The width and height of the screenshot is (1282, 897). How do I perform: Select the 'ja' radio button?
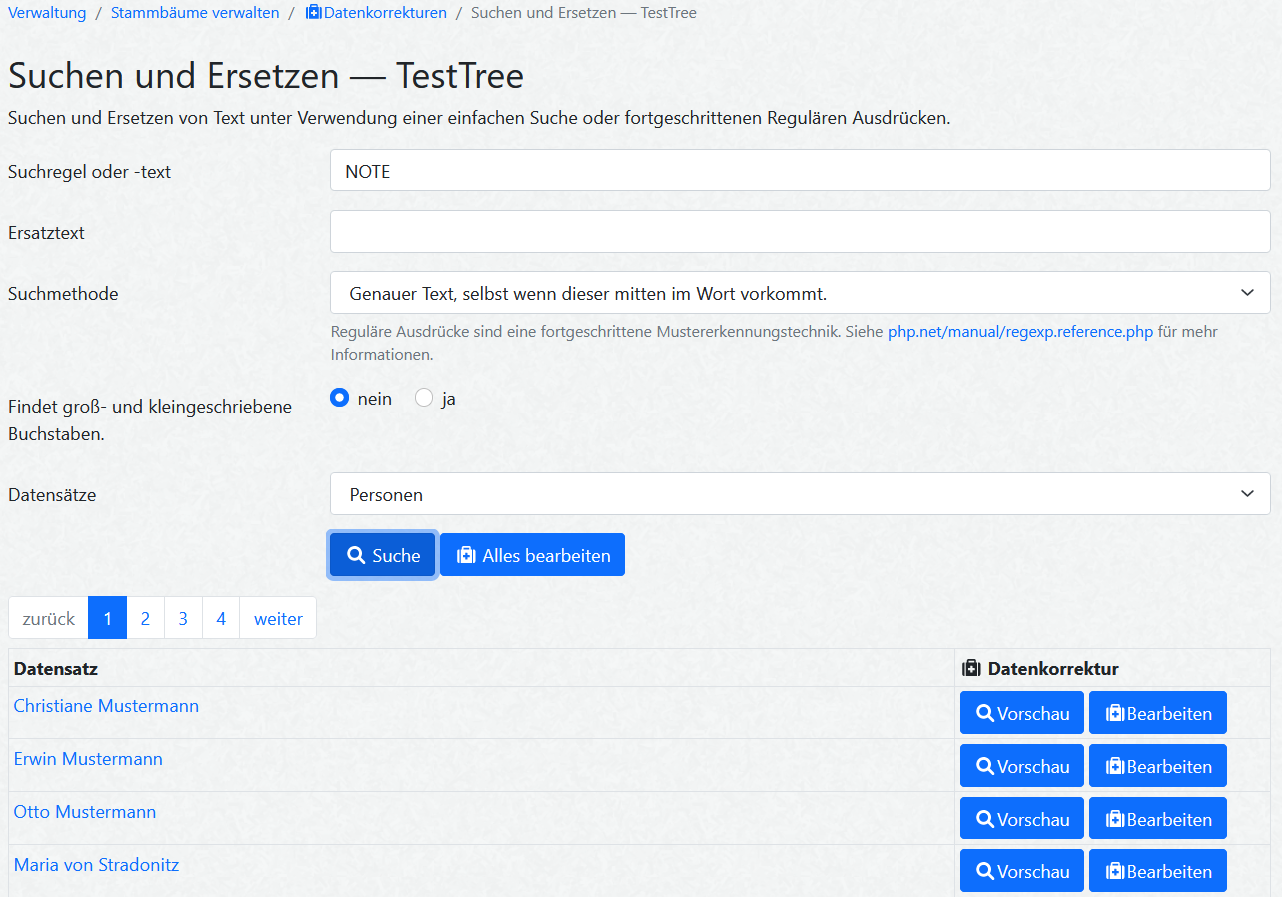[424, 399]
